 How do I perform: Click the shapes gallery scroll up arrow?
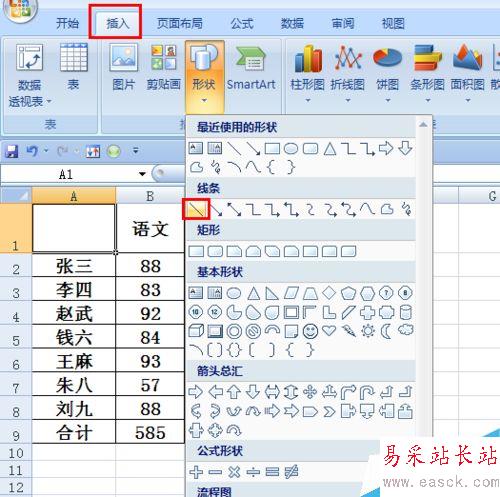(423, 125)
